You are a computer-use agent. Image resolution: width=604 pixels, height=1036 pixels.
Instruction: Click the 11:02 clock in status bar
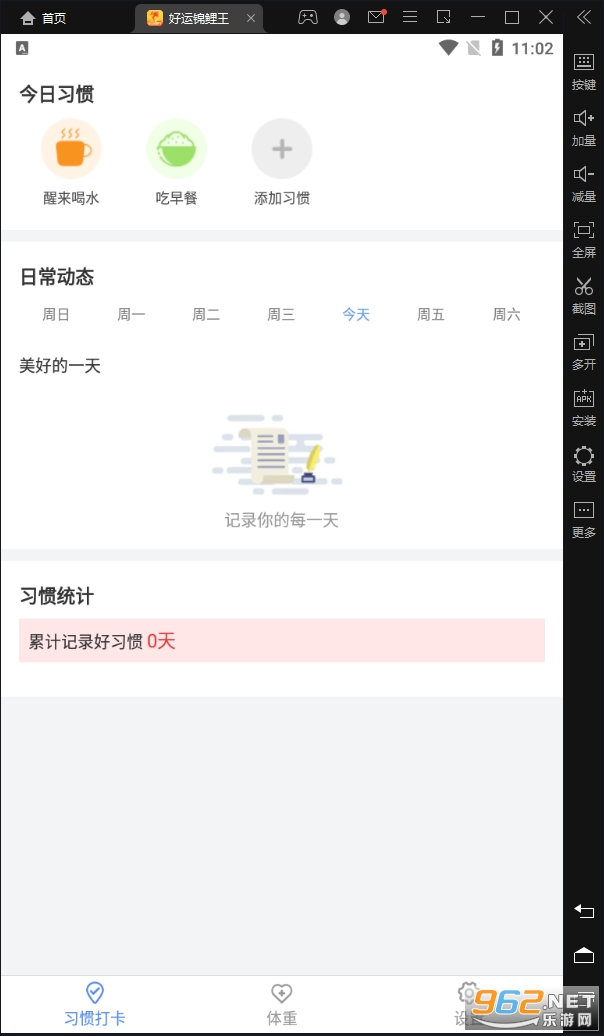(533, 48)
